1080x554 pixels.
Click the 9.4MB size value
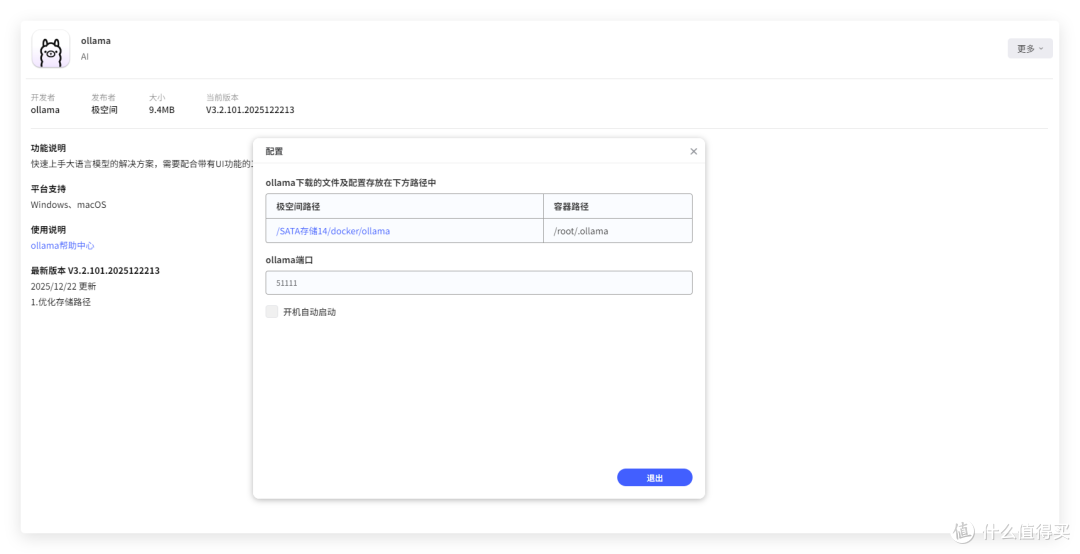click(x=161, y=110)
